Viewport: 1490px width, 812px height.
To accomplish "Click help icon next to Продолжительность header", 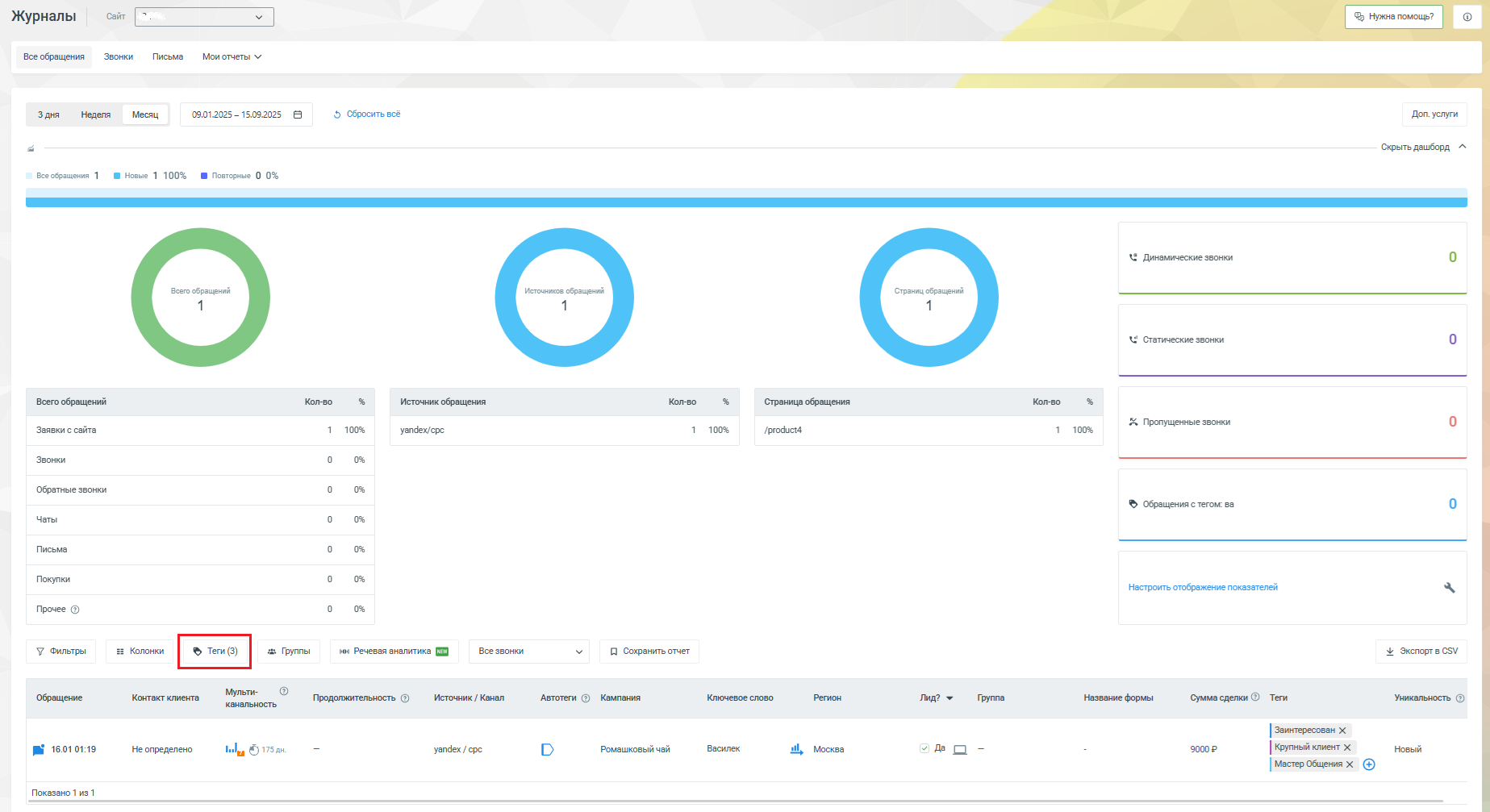I will click(405, 698).
